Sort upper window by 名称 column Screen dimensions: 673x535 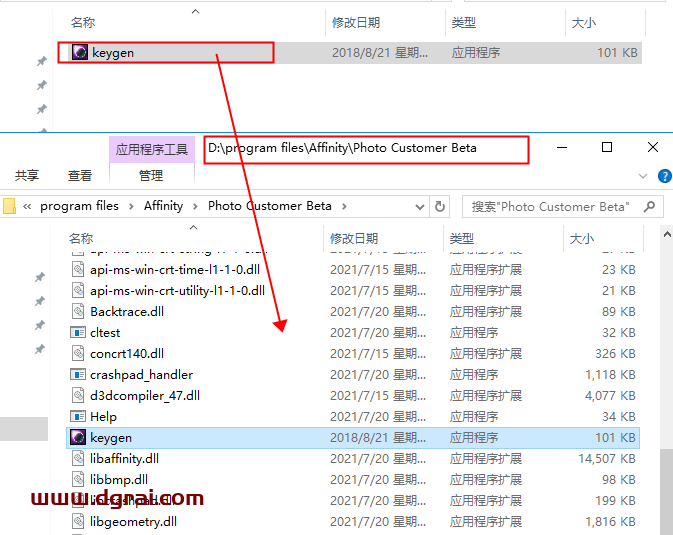82,22
